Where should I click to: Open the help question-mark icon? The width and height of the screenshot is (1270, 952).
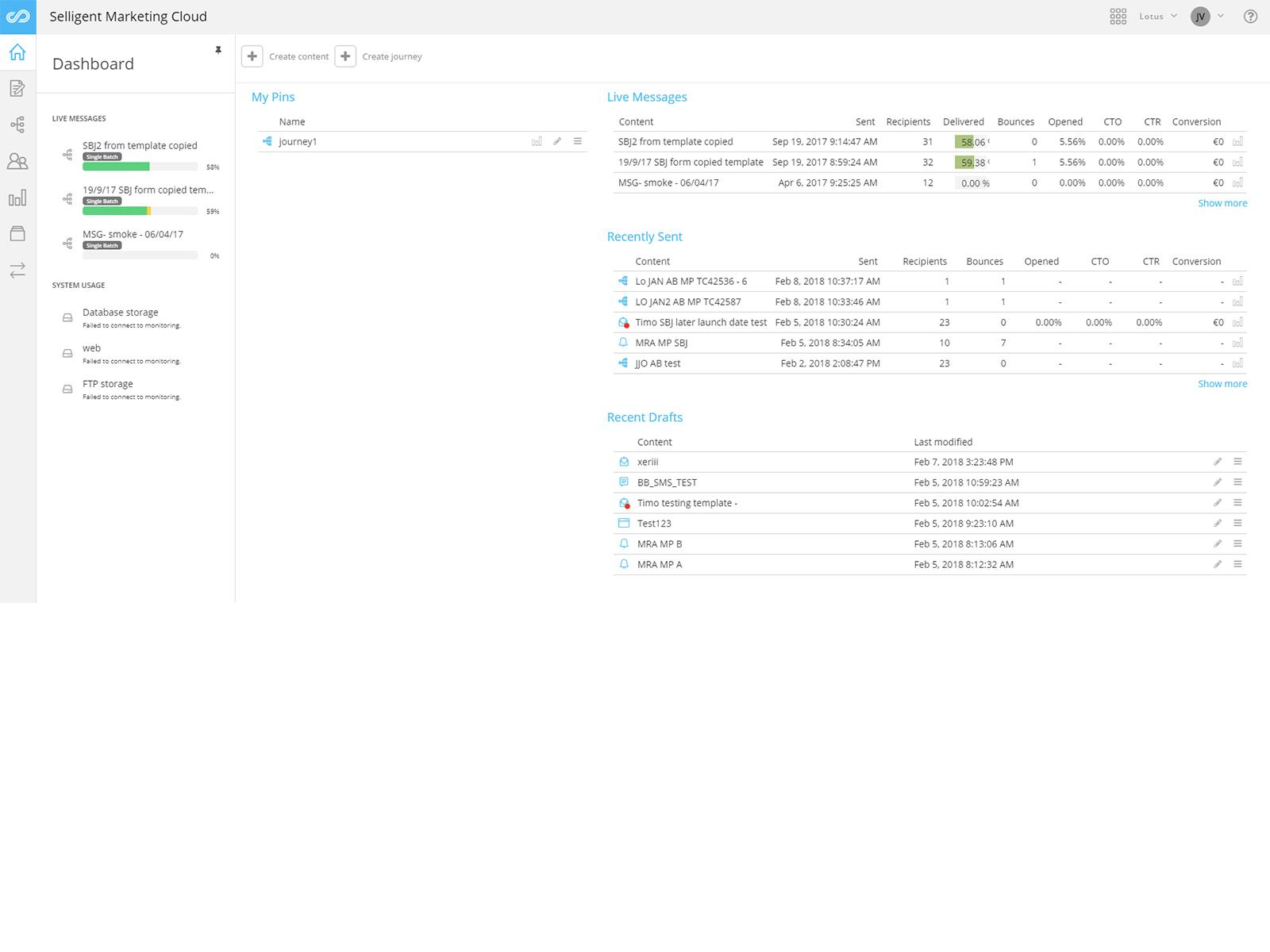click(x=1252, y=16)
